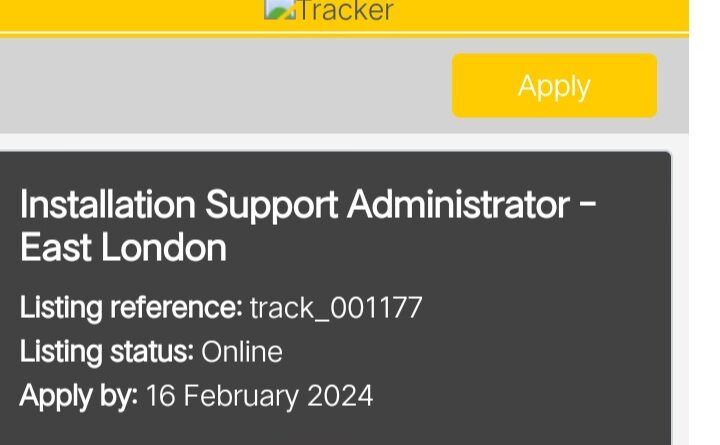Select the 16 February 2024 deadline date
This screenshot has height=445, width=720.
259,396
